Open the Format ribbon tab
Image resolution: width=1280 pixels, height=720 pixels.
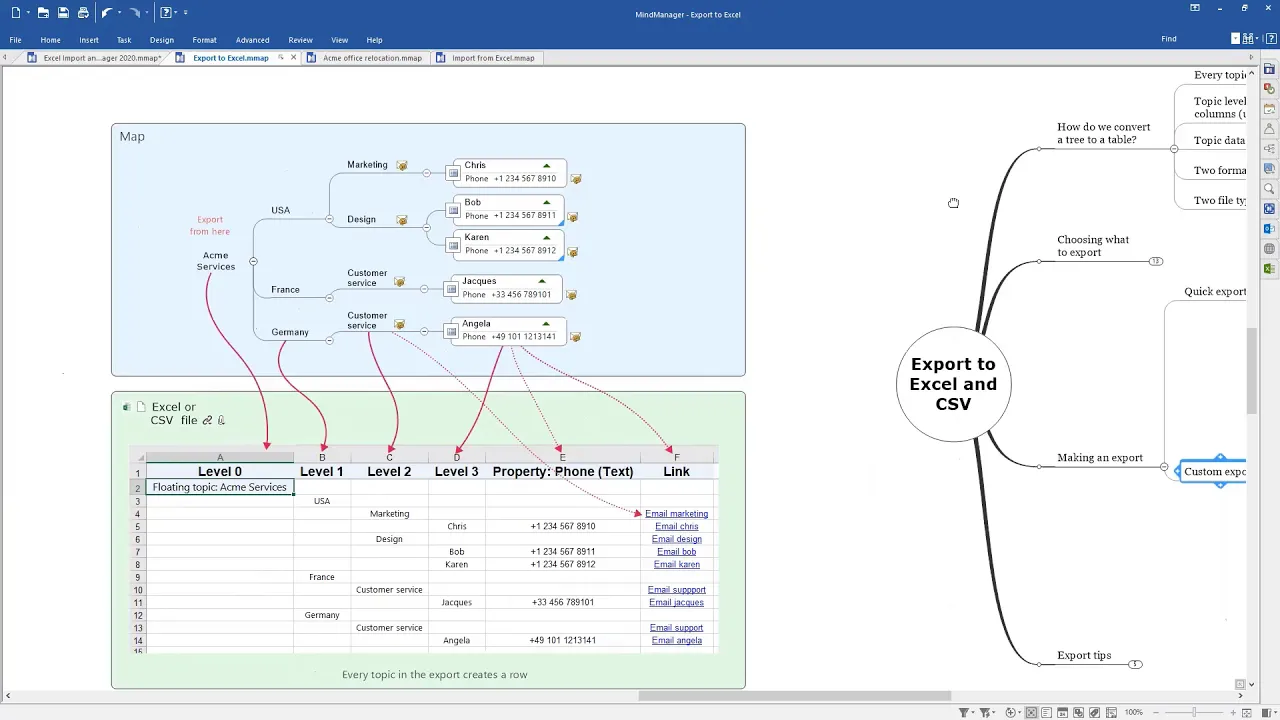[x=204, y=40]
